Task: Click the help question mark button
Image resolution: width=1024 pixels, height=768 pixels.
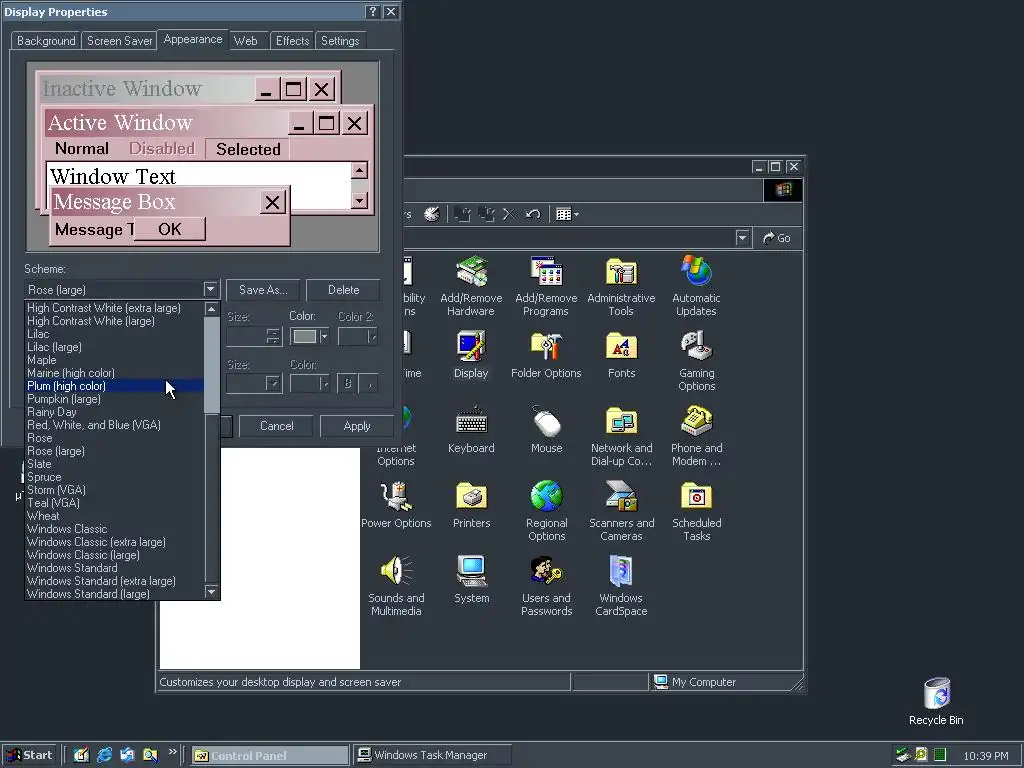Action: [x=372, y=12]
